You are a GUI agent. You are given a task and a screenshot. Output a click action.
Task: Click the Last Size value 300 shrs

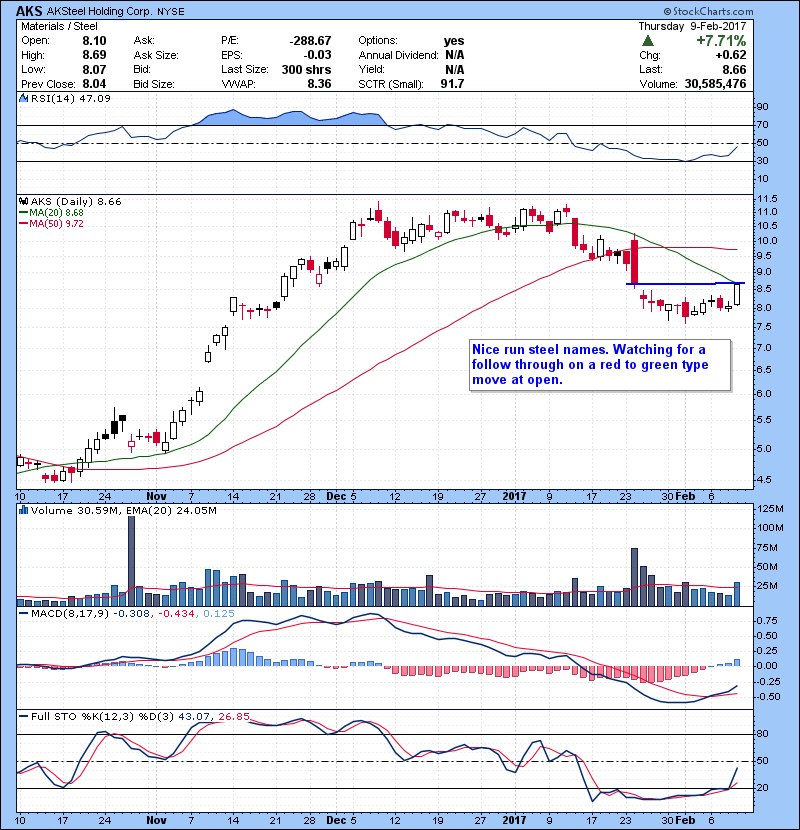(x=306, y=69)
